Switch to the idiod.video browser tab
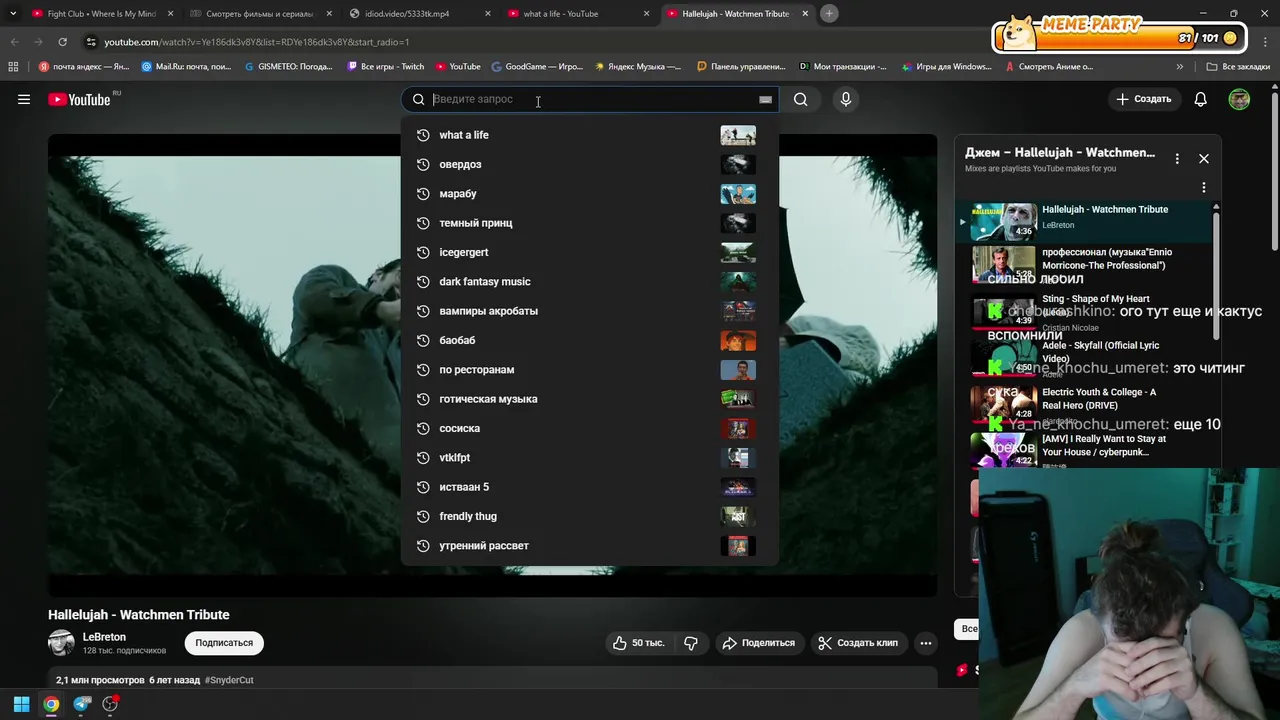 [x=418, y=14]
